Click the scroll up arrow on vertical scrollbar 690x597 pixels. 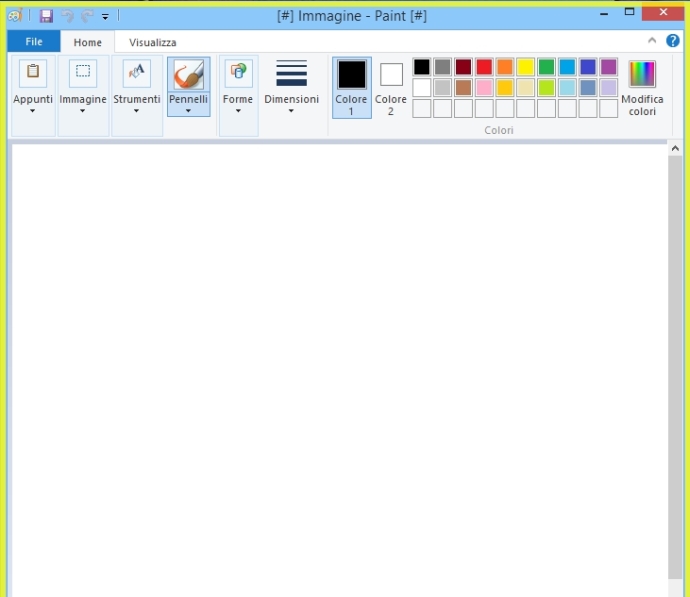pos(675,149)
